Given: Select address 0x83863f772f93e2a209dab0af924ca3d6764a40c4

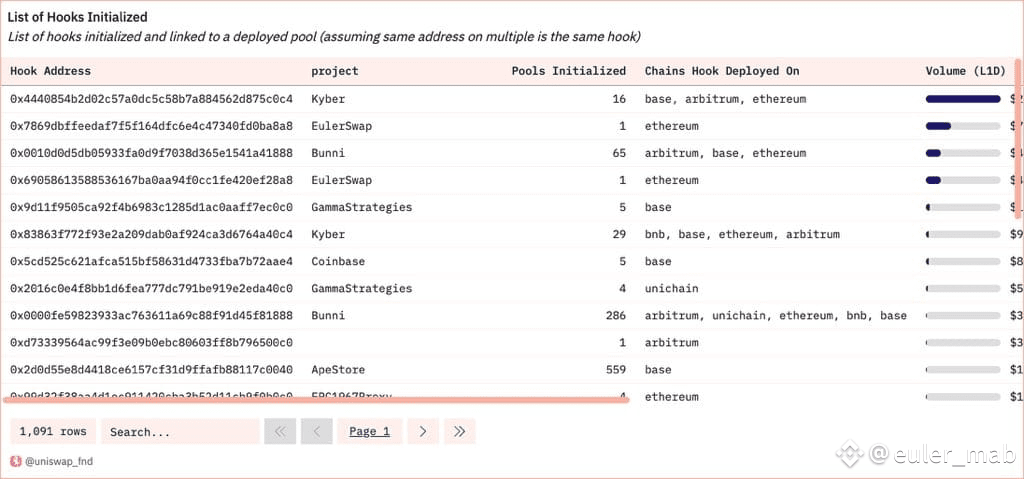Looking at the screenshot, I should (x=152, y=234).
